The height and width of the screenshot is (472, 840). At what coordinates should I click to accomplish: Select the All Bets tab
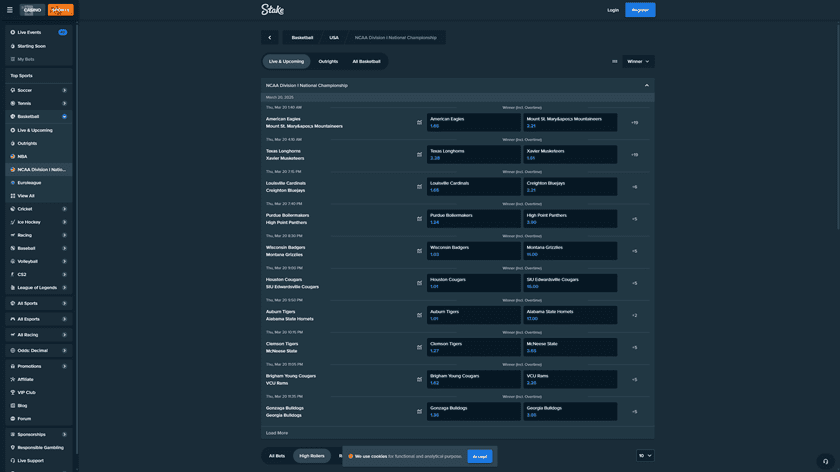coord(277,456)
